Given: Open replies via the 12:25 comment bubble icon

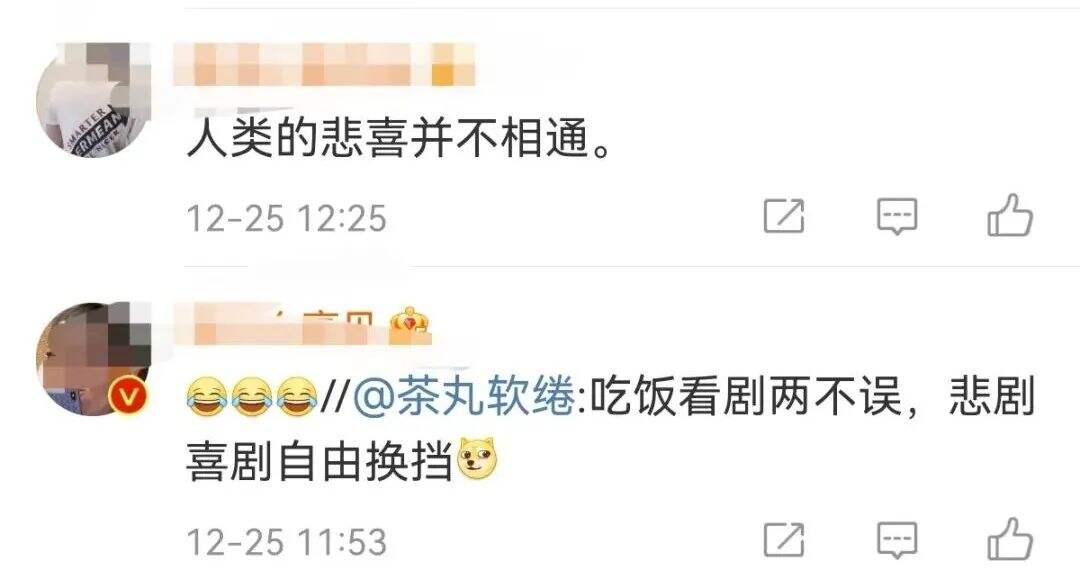Looking at the screenshot, I should pyautogui.click(x=897, y=216).
